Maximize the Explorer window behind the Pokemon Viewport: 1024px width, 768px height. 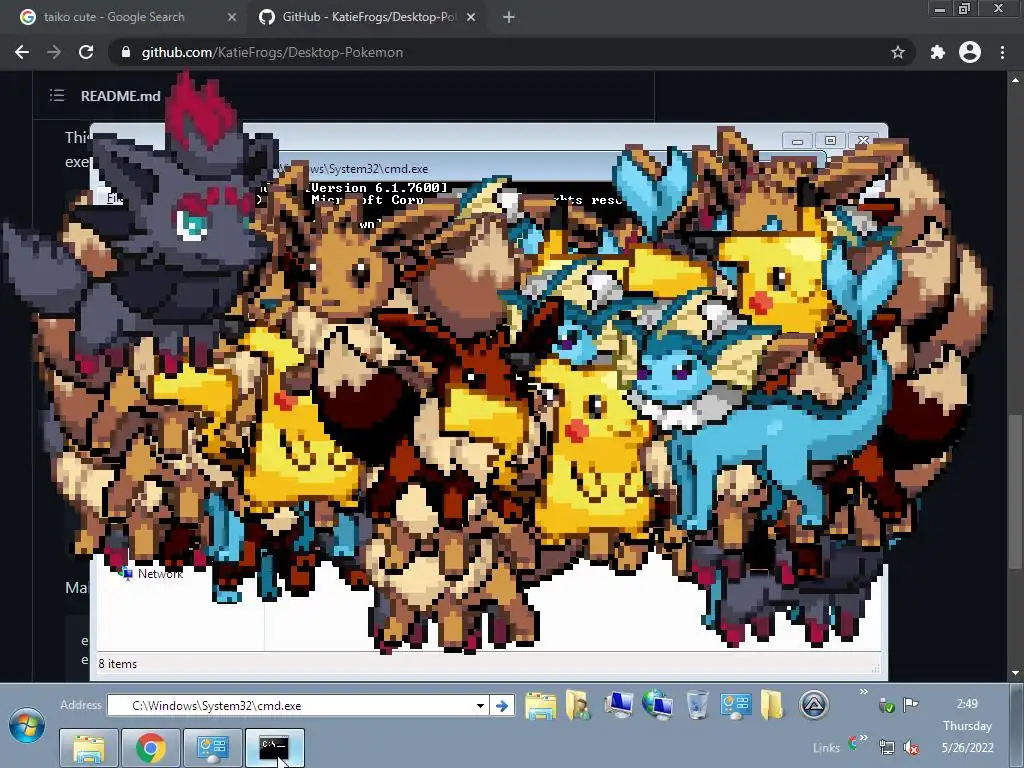(830, 140)
